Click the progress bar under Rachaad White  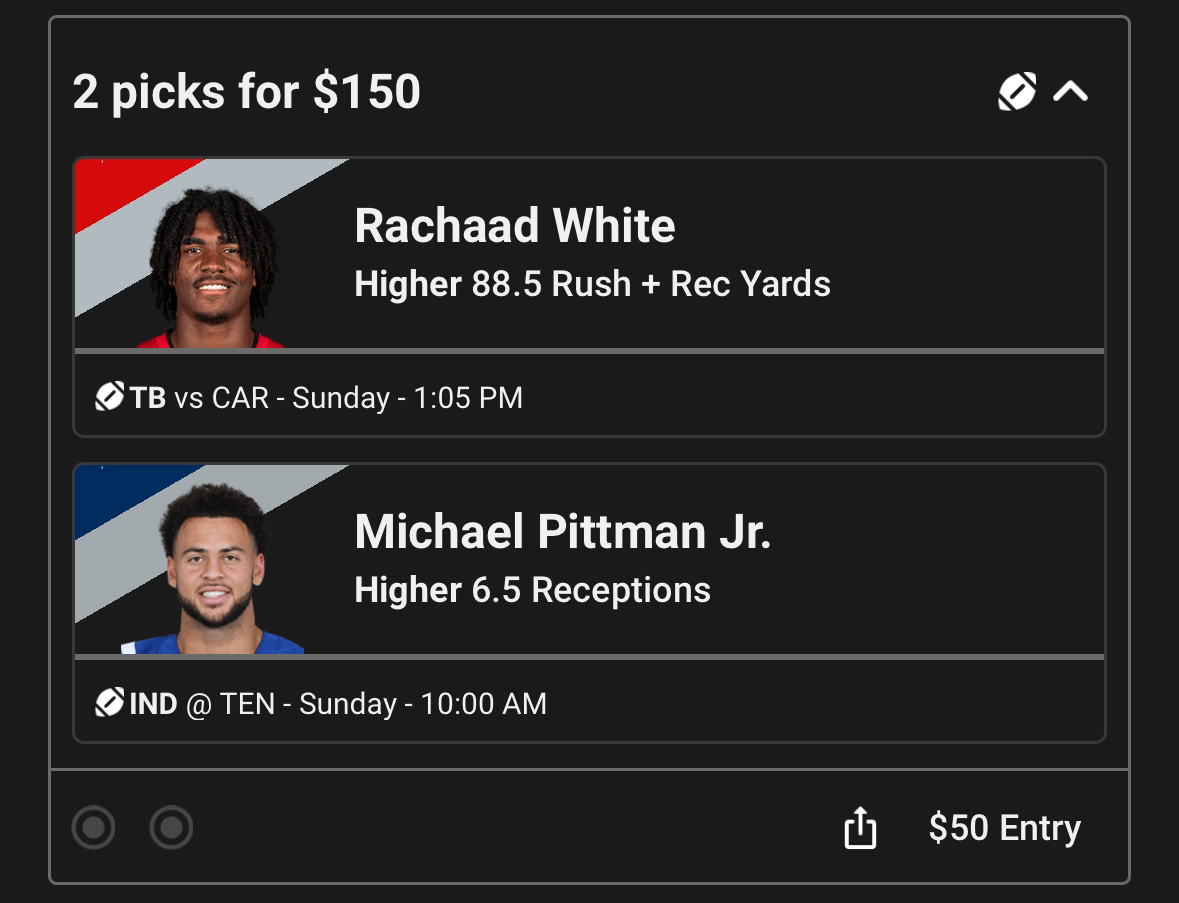(590, 350)
